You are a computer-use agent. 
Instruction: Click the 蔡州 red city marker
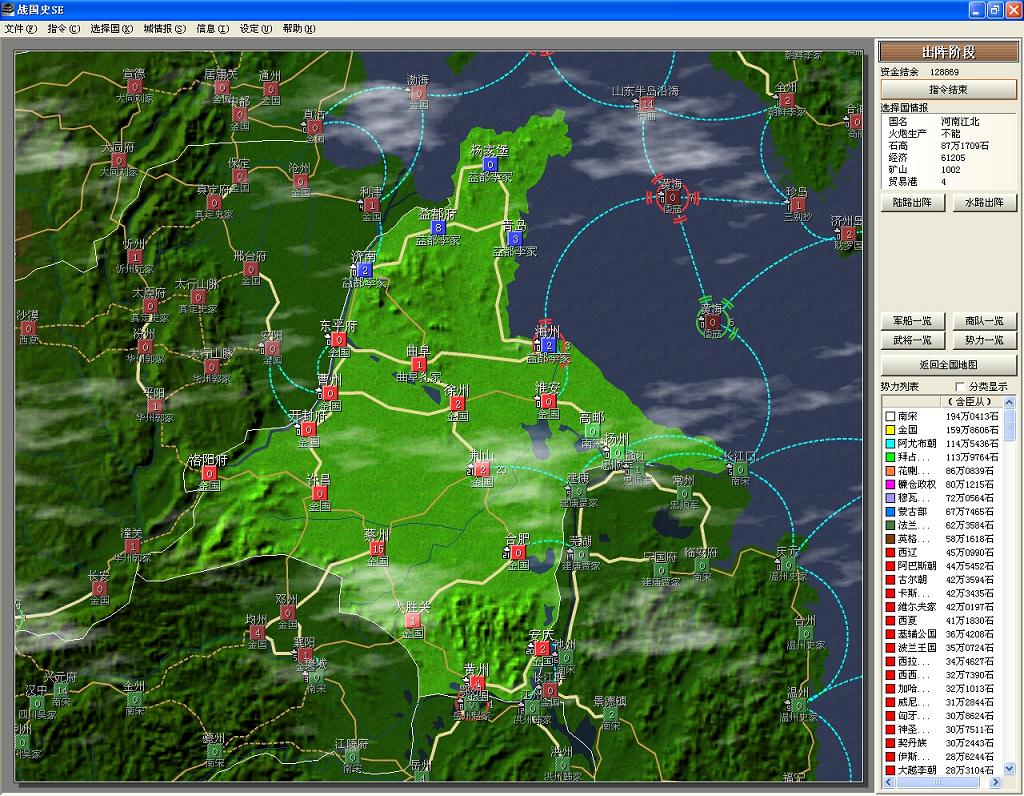(x=377, y=549)
